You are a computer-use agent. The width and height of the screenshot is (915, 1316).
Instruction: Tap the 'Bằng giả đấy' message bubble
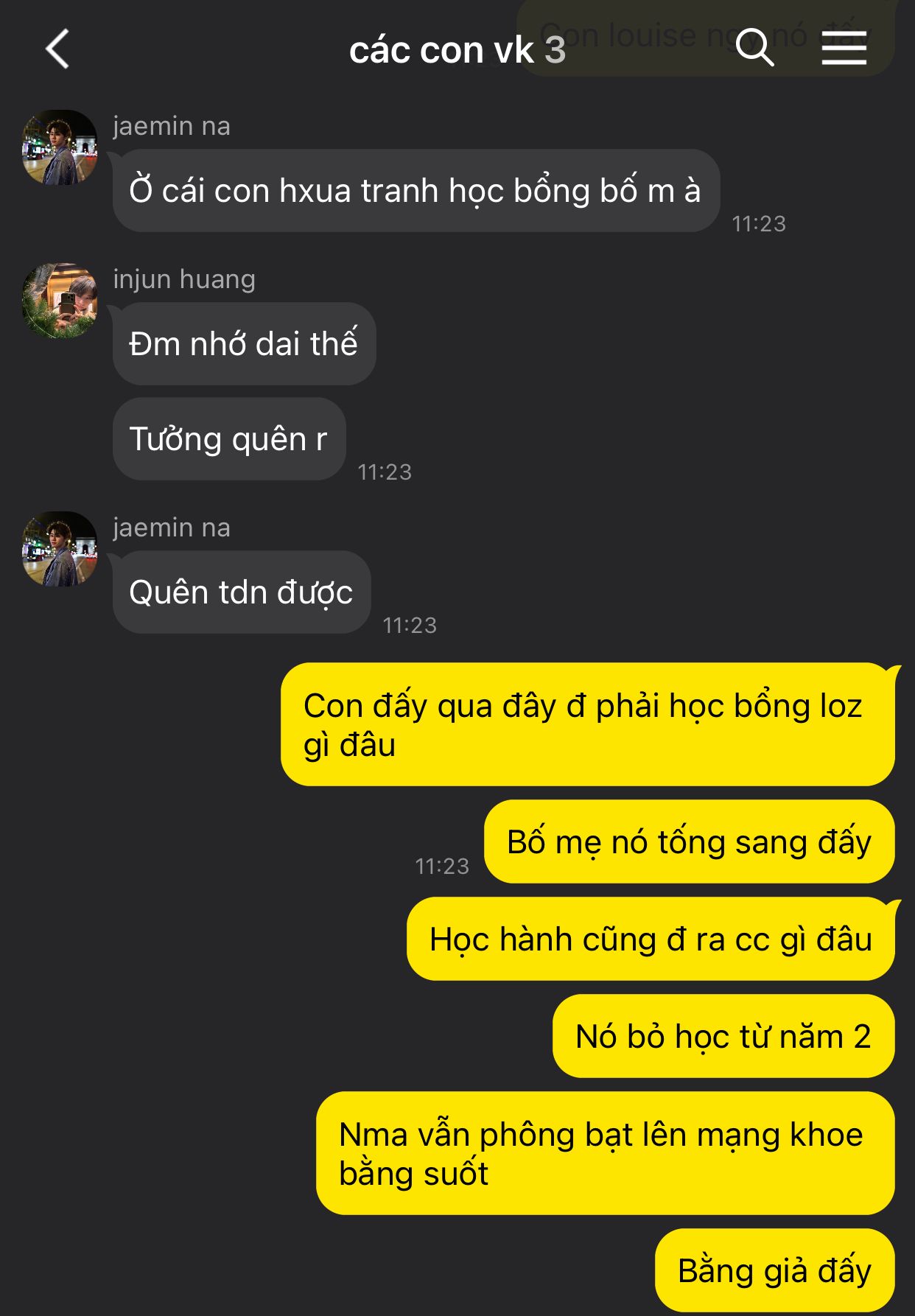pyautogui.click(x=775, y=1271)
